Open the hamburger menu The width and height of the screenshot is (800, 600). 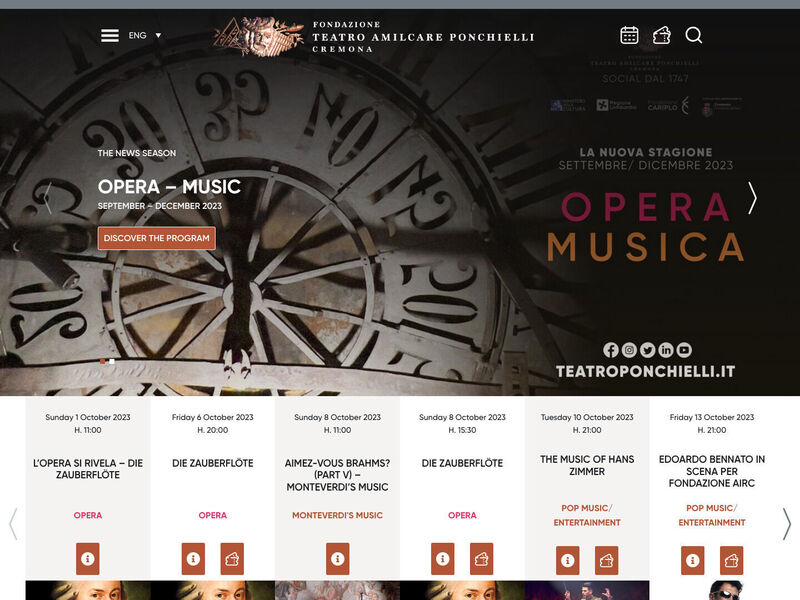pyautogui.click(x=110, y=35)
